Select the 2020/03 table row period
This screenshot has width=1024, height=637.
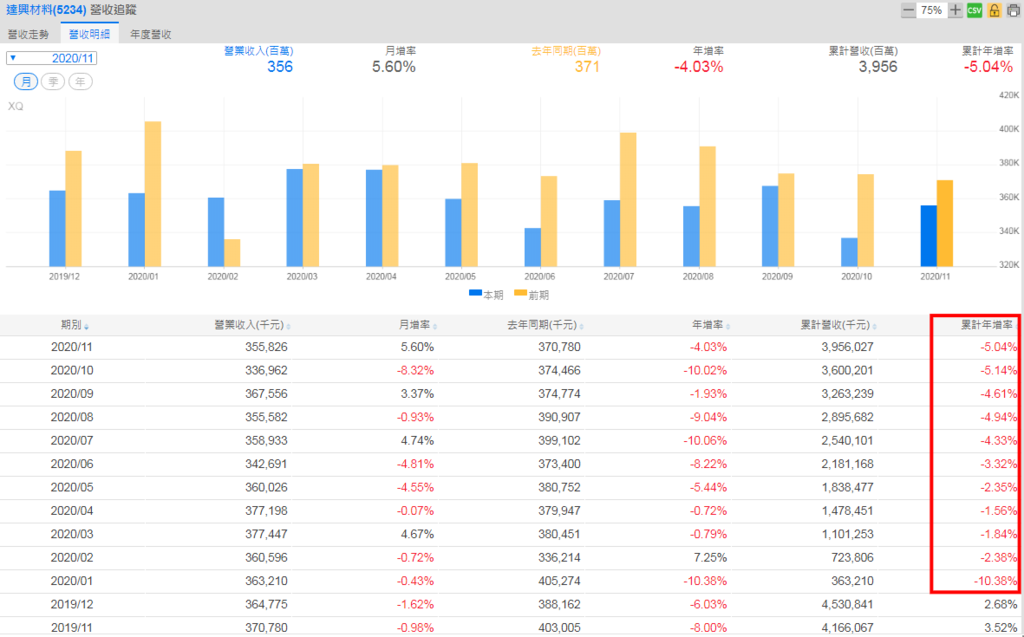[x=72, y=534]
